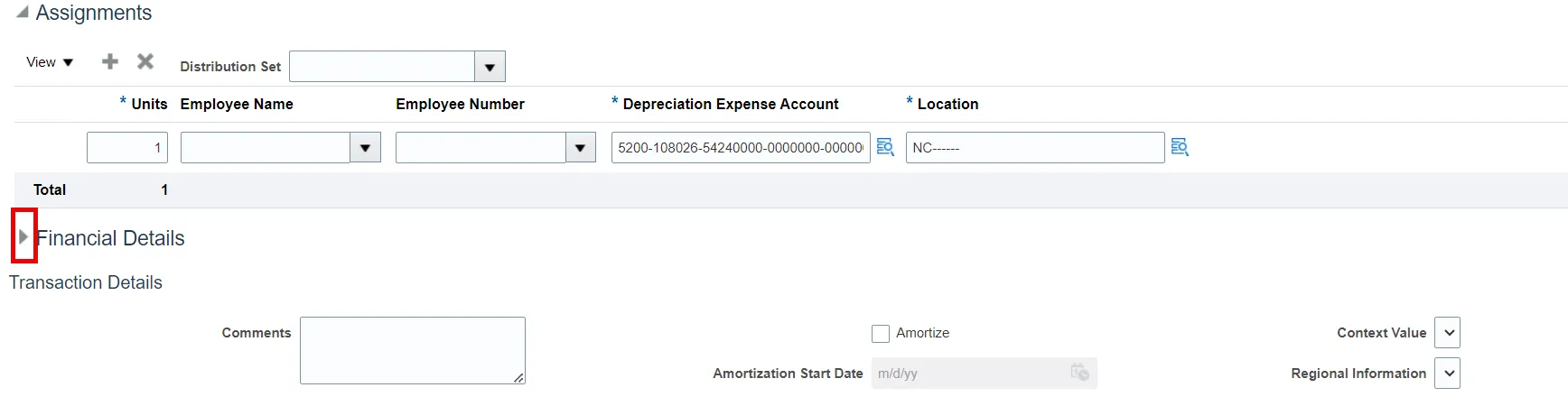Open the Distribution Set dropdown

[490, 67]
